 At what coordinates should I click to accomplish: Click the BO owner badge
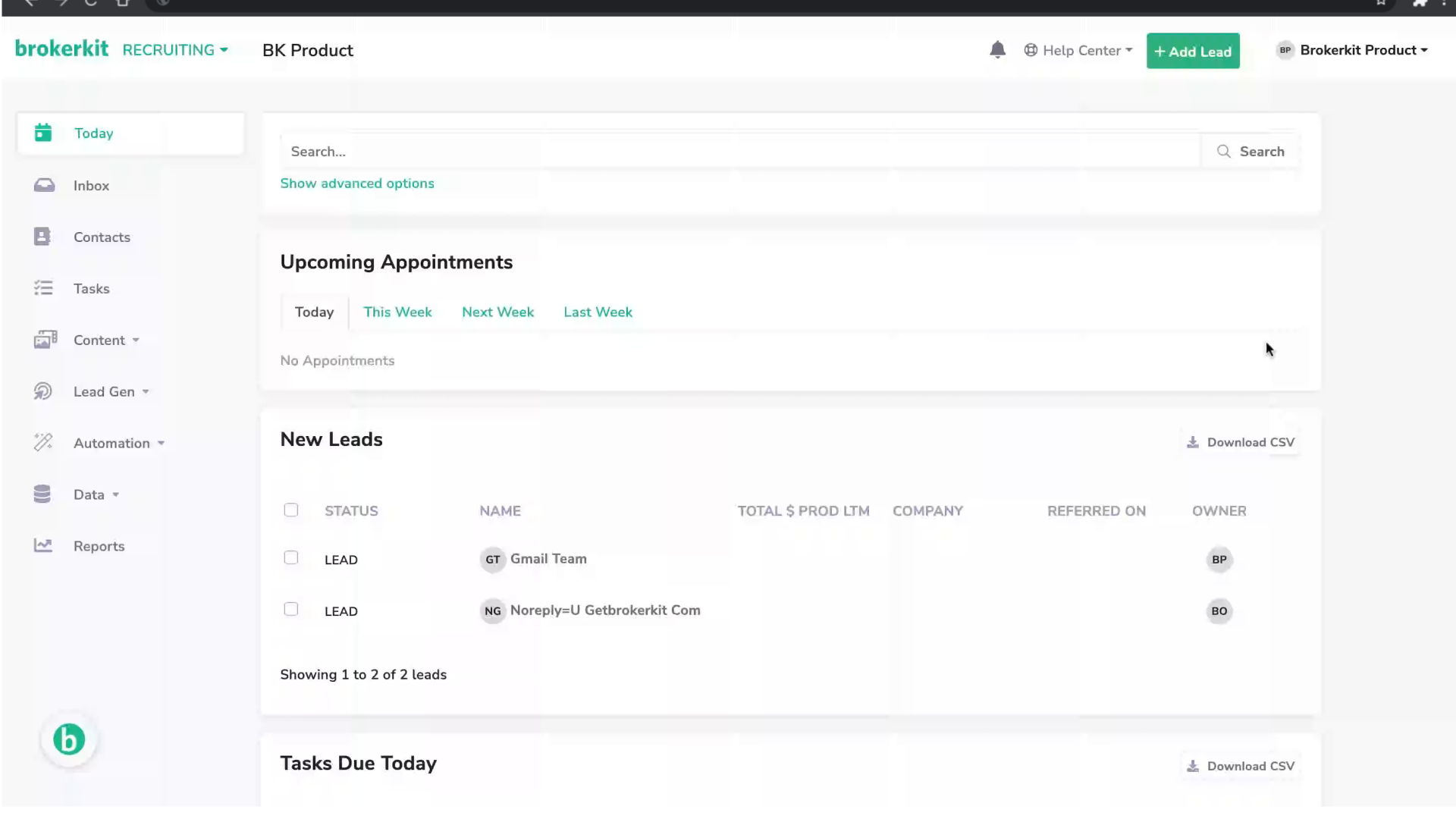pyautogui.click(x=1219, y=611)
